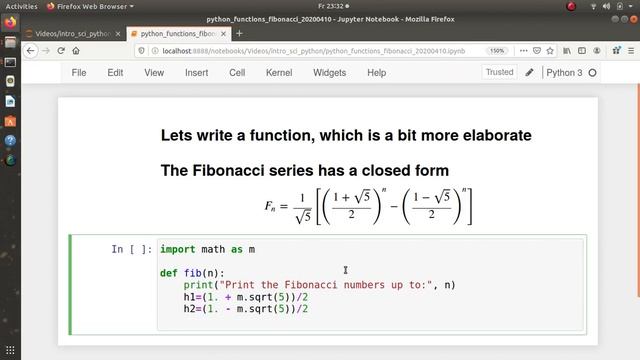Open the network status indicator

pyautogui.click(x=593, y=6)
